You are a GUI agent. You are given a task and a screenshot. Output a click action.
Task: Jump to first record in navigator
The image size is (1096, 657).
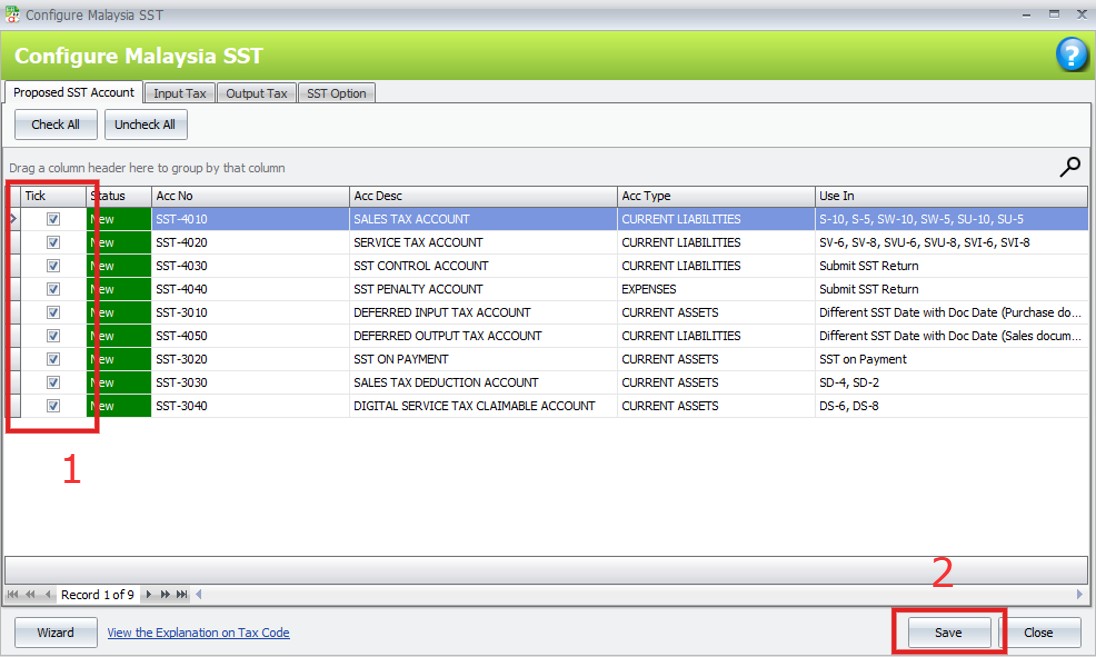(14, 594)
